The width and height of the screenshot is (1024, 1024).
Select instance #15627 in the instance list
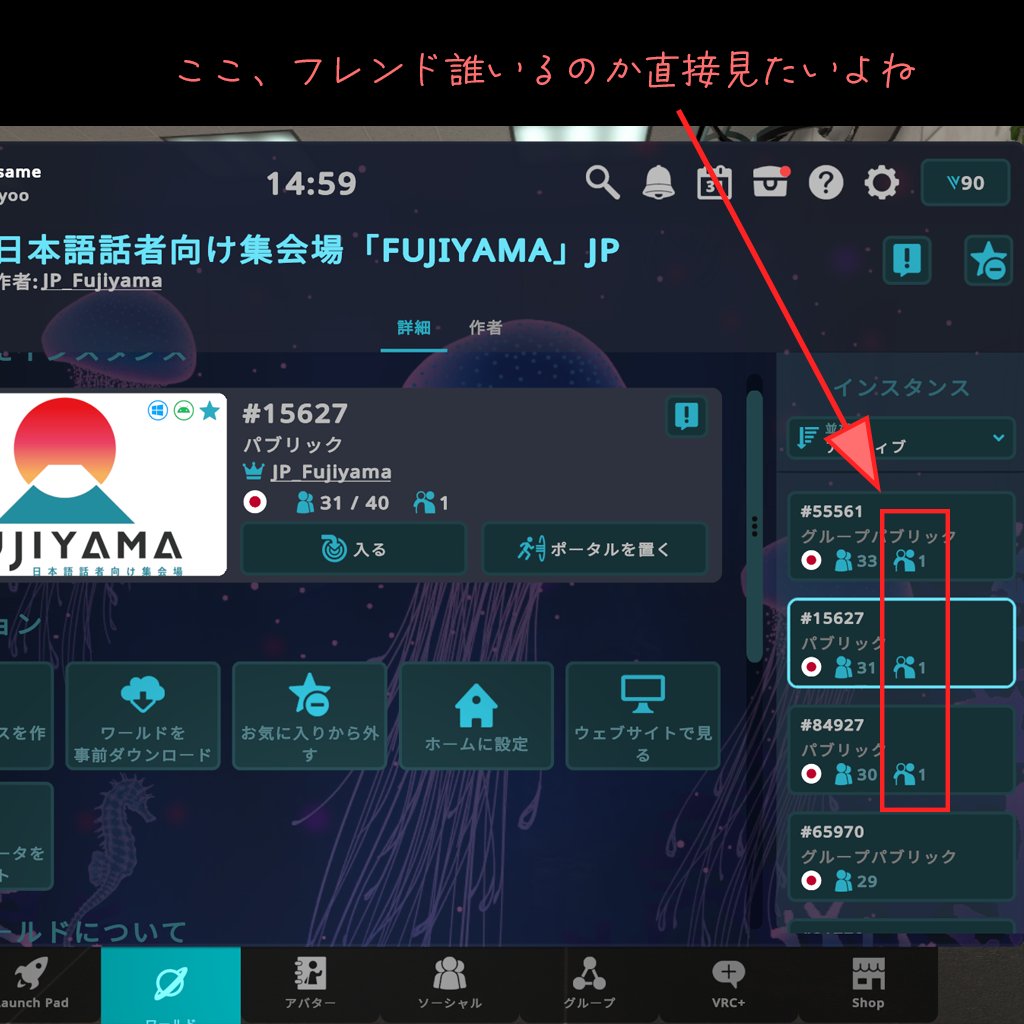click(901, 643)
